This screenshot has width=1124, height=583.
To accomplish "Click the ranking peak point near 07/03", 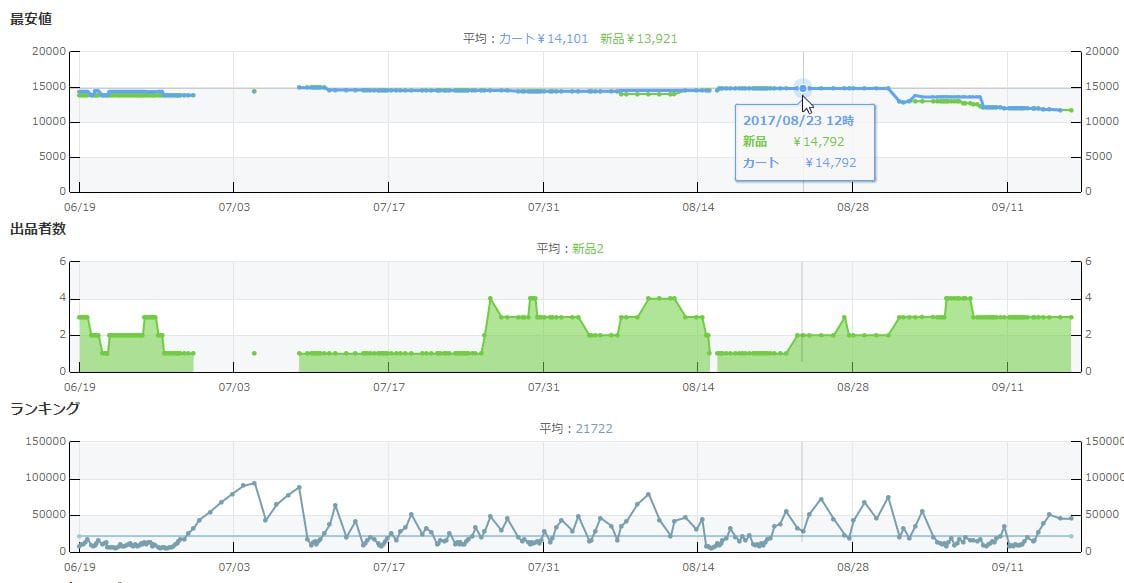I will [x=255, y=483].
